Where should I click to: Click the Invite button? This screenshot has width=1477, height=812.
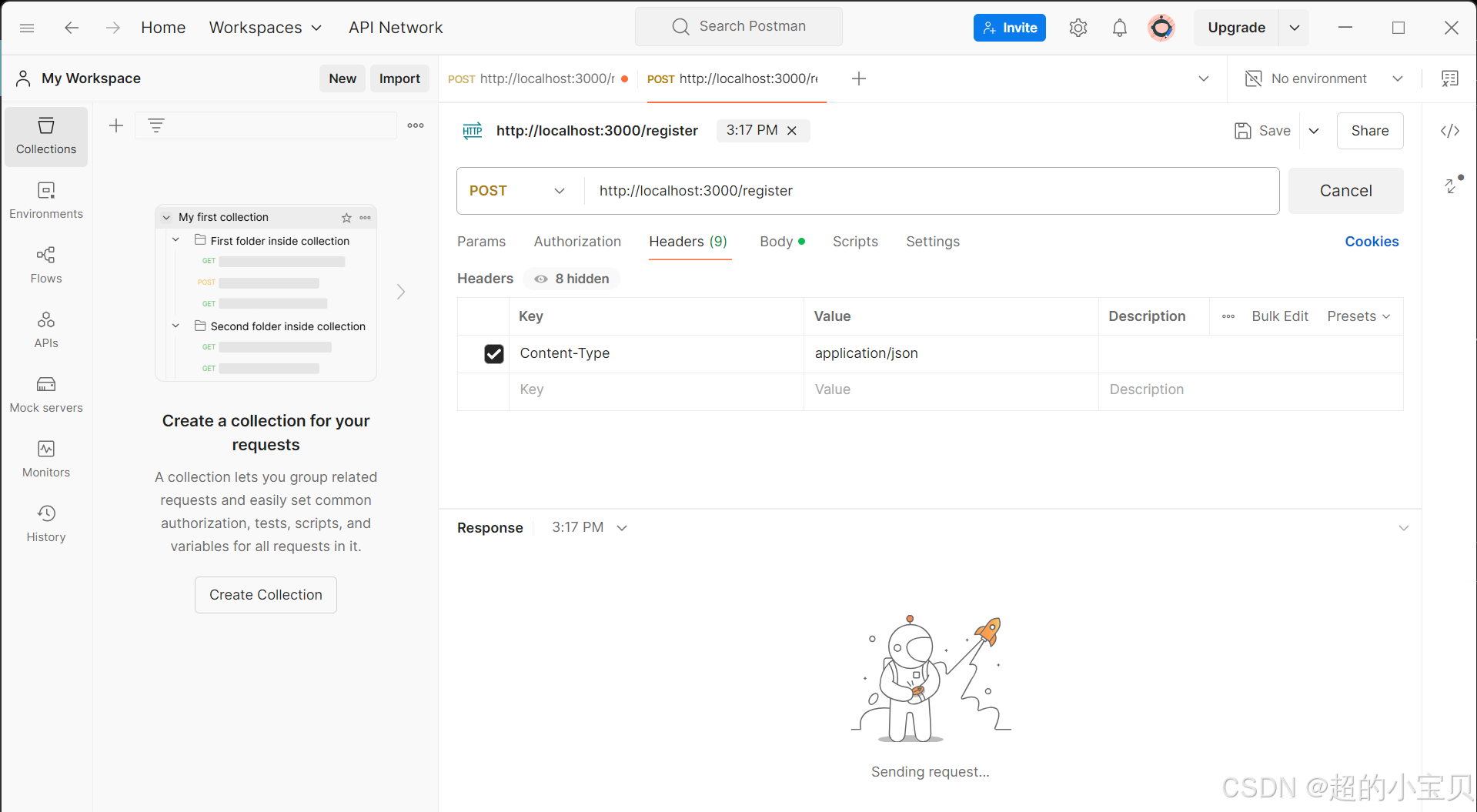click(x=1010, y=28)
